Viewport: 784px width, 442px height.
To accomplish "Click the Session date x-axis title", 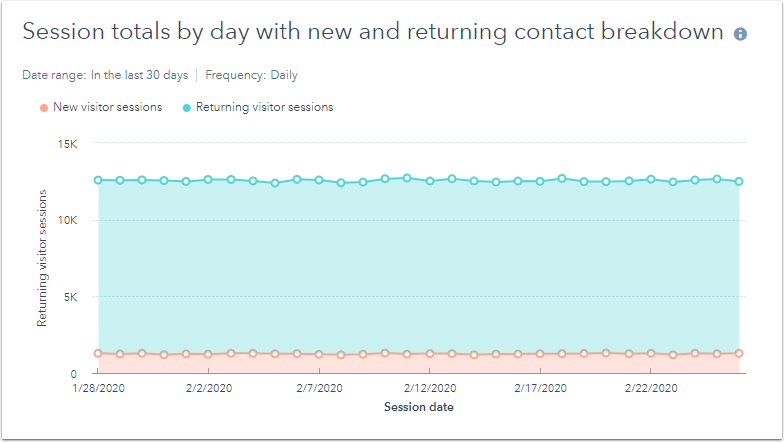I will 419,407.
